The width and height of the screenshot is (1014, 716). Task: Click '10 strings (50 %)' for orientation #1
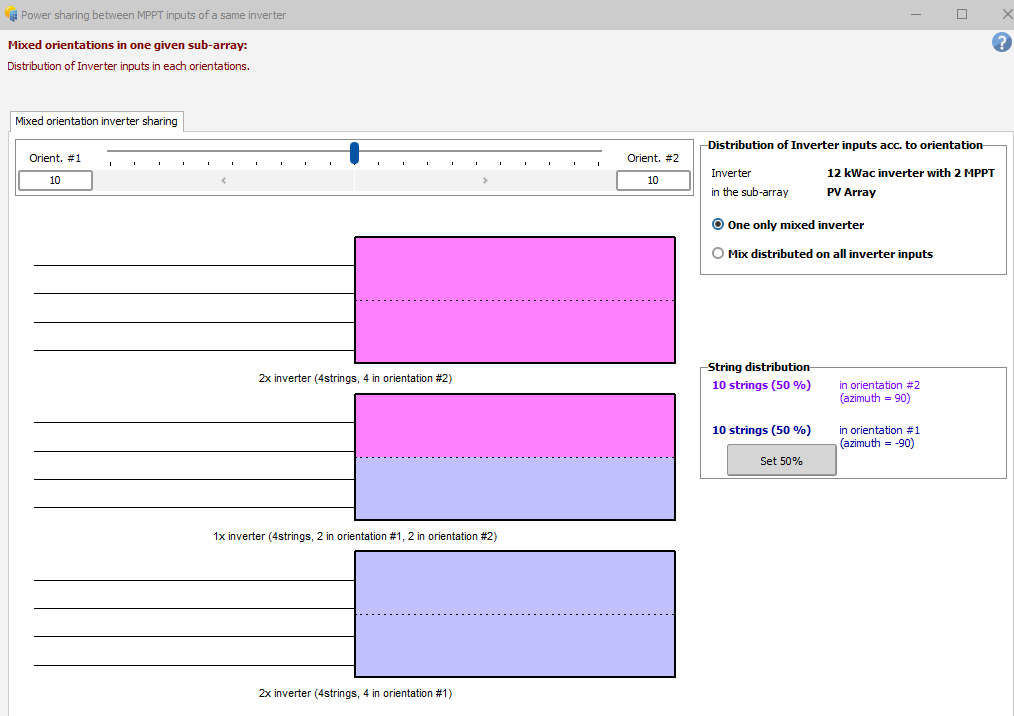tap(761, 430)
